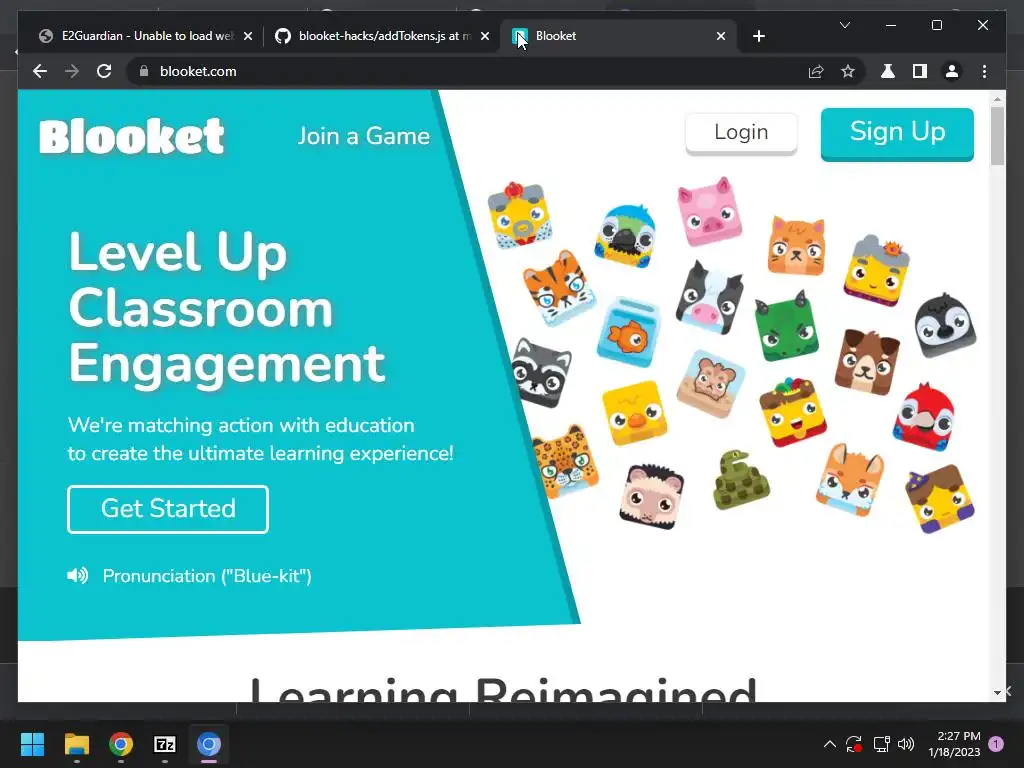Click the Login button
This screenshot has width=1024, height=768.
click(x=741, y=133)
